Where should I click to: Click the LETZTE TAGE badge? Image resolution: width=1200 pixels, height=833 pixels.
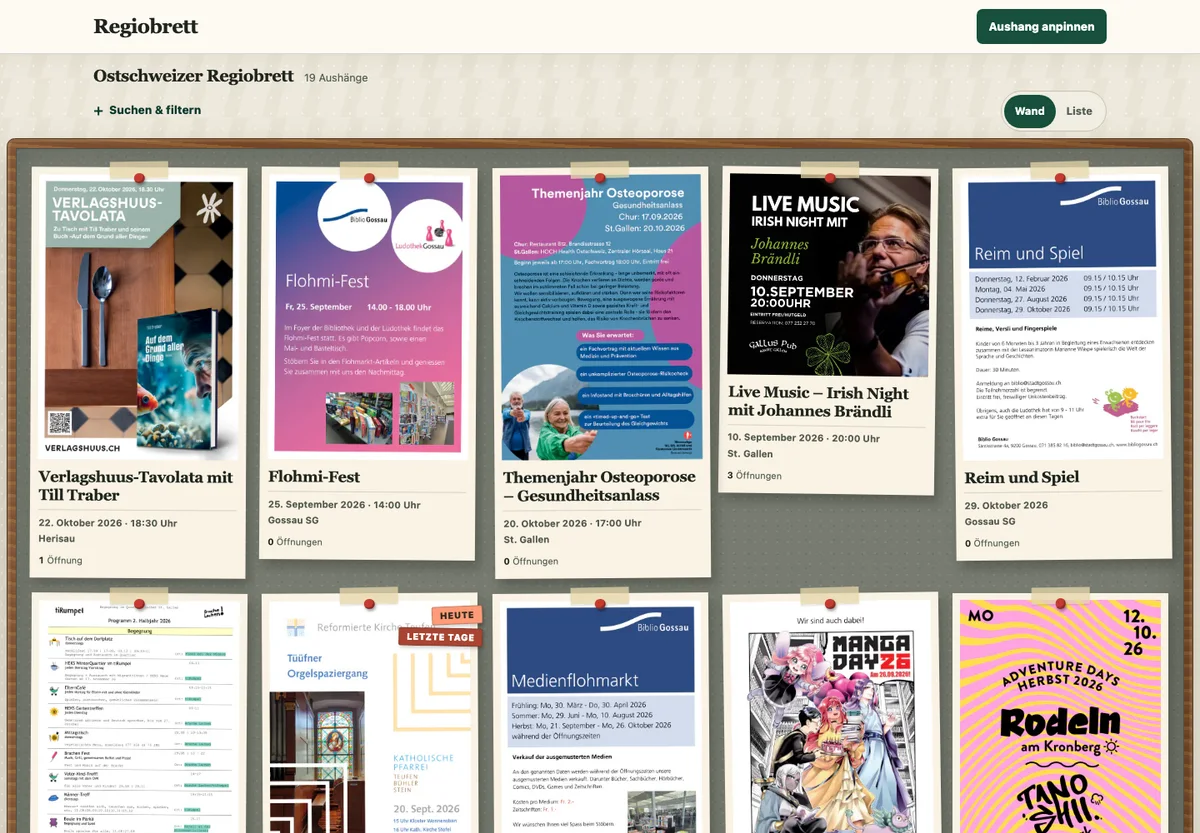coord(440,637)
